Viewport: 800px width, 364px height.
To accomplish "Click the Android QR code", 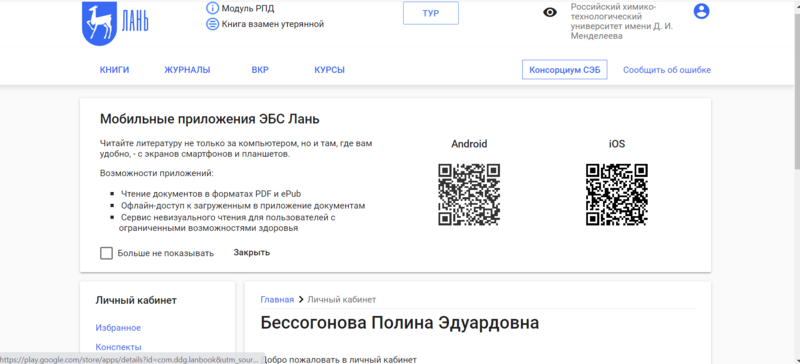I will pyautogui.click(x=469, y=195).
